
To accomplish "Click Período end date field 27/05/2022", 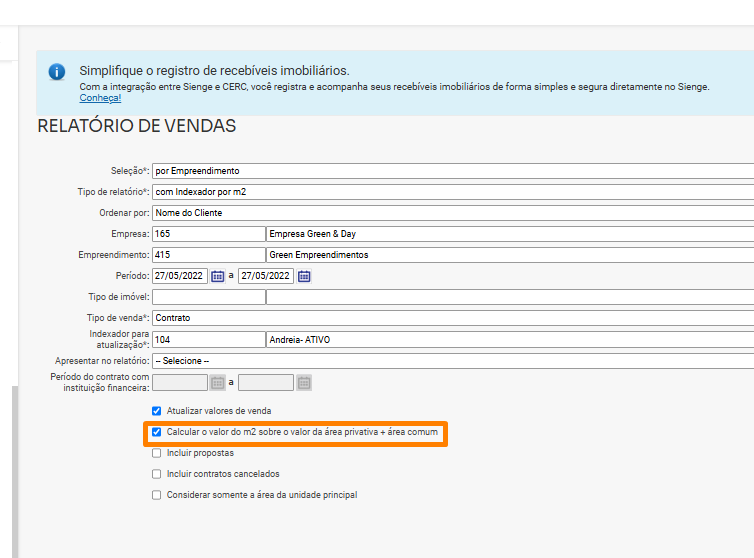I will pos(266,276).
